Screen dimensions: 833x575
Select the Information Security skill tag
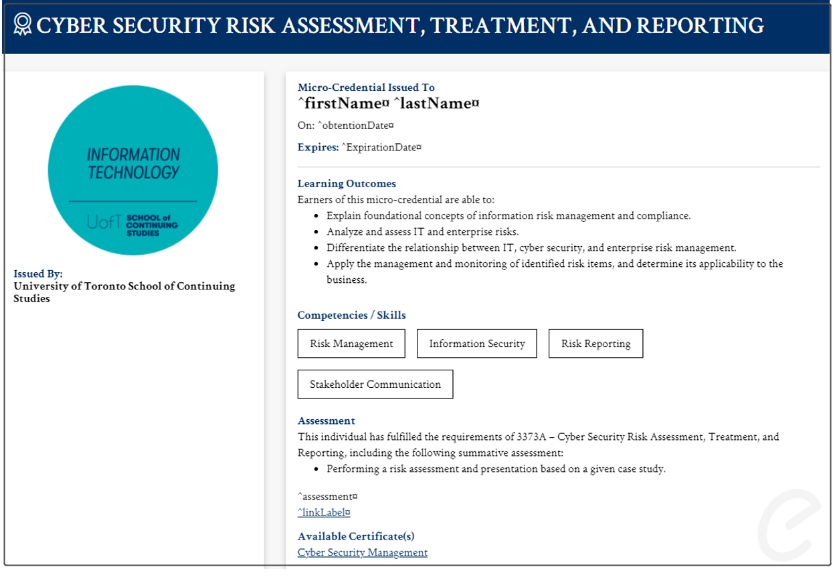(x=477, y=344)
